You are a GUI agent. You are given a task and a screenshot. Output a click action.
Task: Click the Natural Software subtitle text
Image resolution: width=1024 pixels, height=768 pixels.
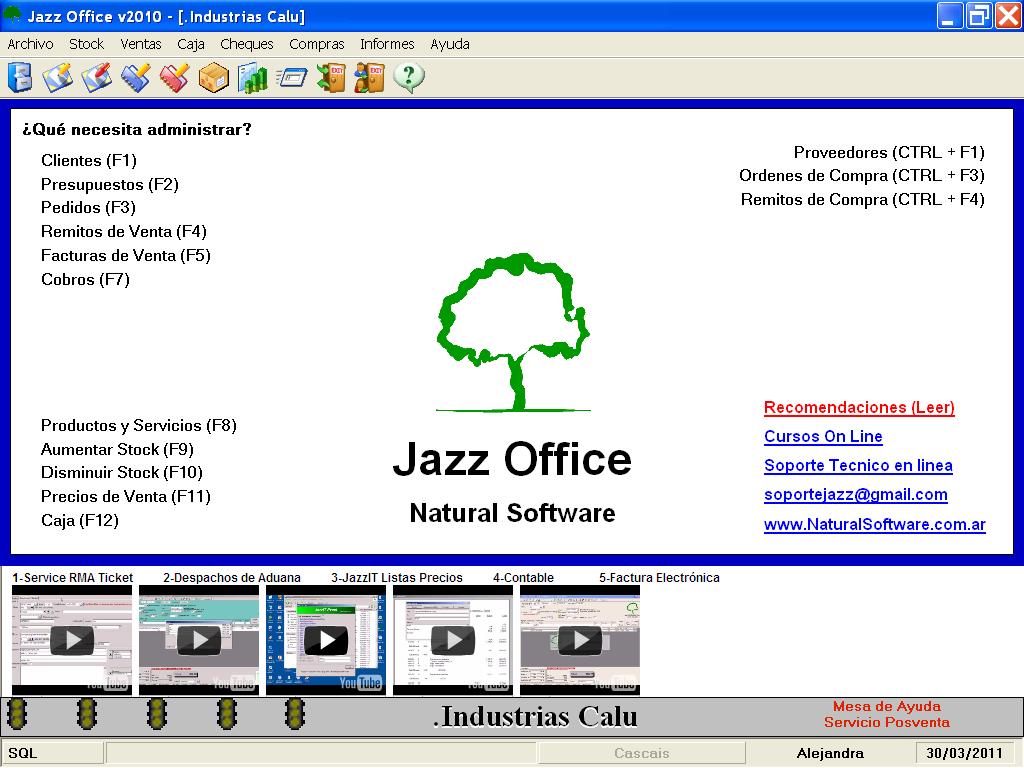tap(513, 513)
